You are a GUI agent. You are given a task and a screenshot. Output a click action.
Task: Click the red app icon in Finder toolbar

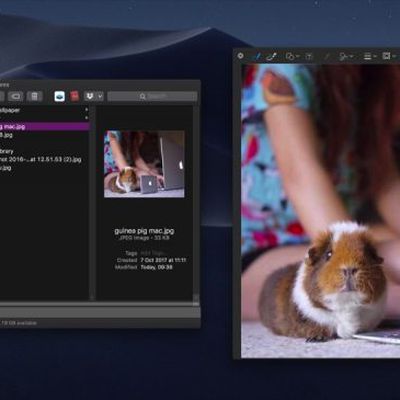[x=75, y=96]
